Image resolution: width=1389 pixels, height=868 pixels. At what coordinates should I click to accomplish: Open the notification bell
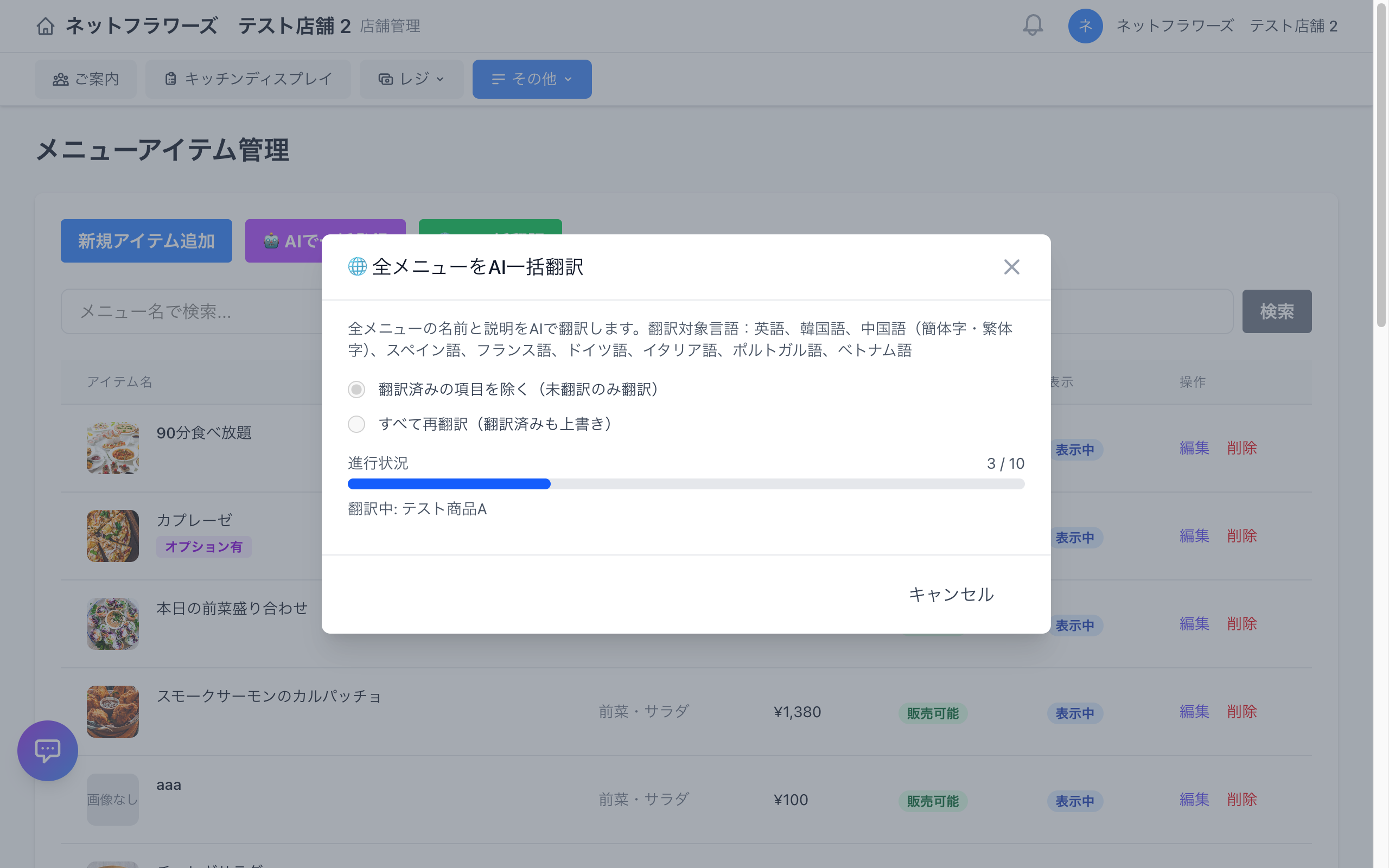coord(1033,26)
